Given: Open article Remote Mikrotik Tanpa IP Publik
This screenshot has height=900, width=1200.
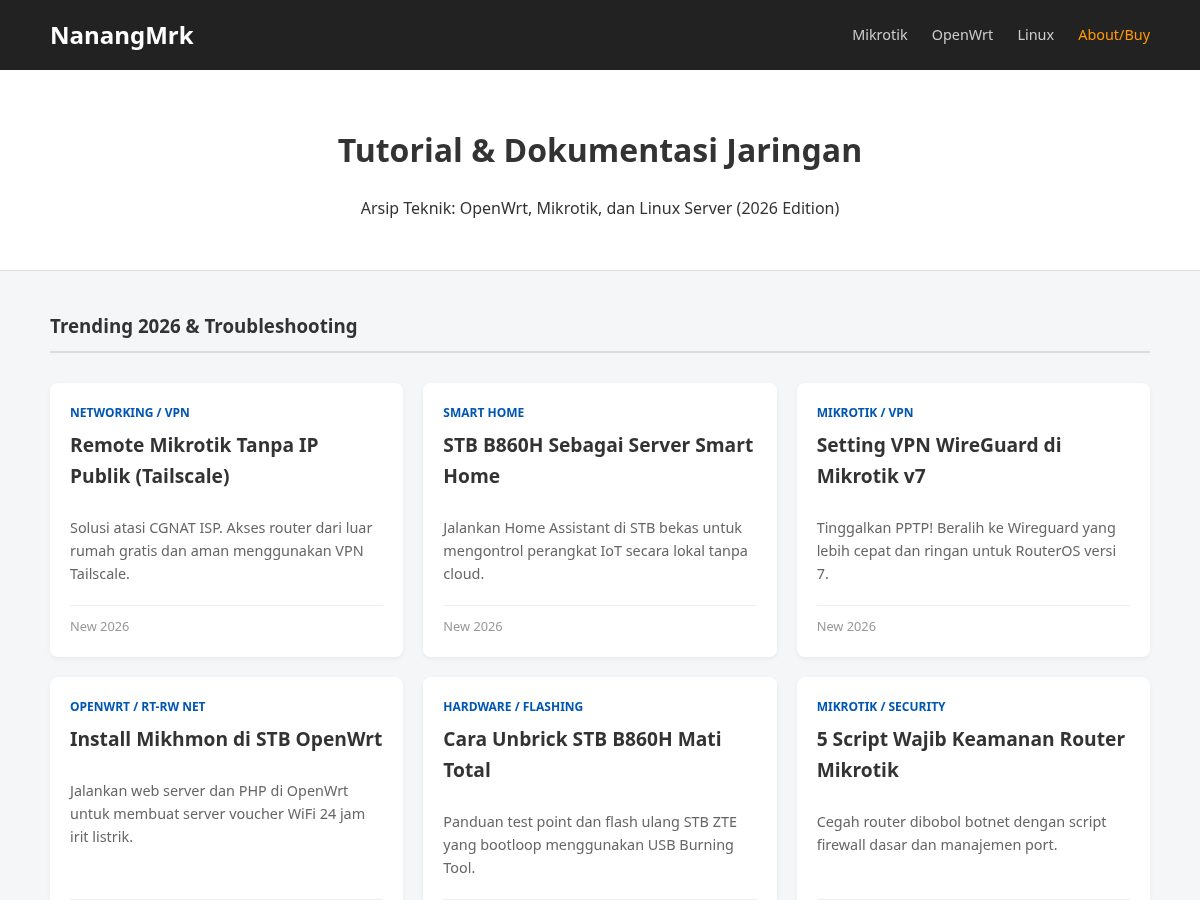Looking at the screenshot, I should [194, 460].
